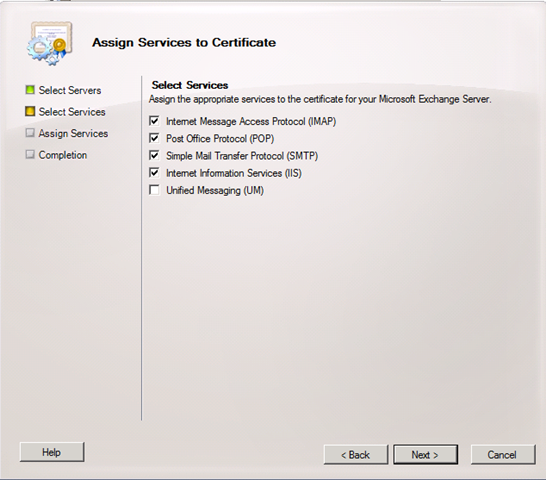Select the Select Servers wizard step
This screenshot has width=546, height=480.
point(70,90)
